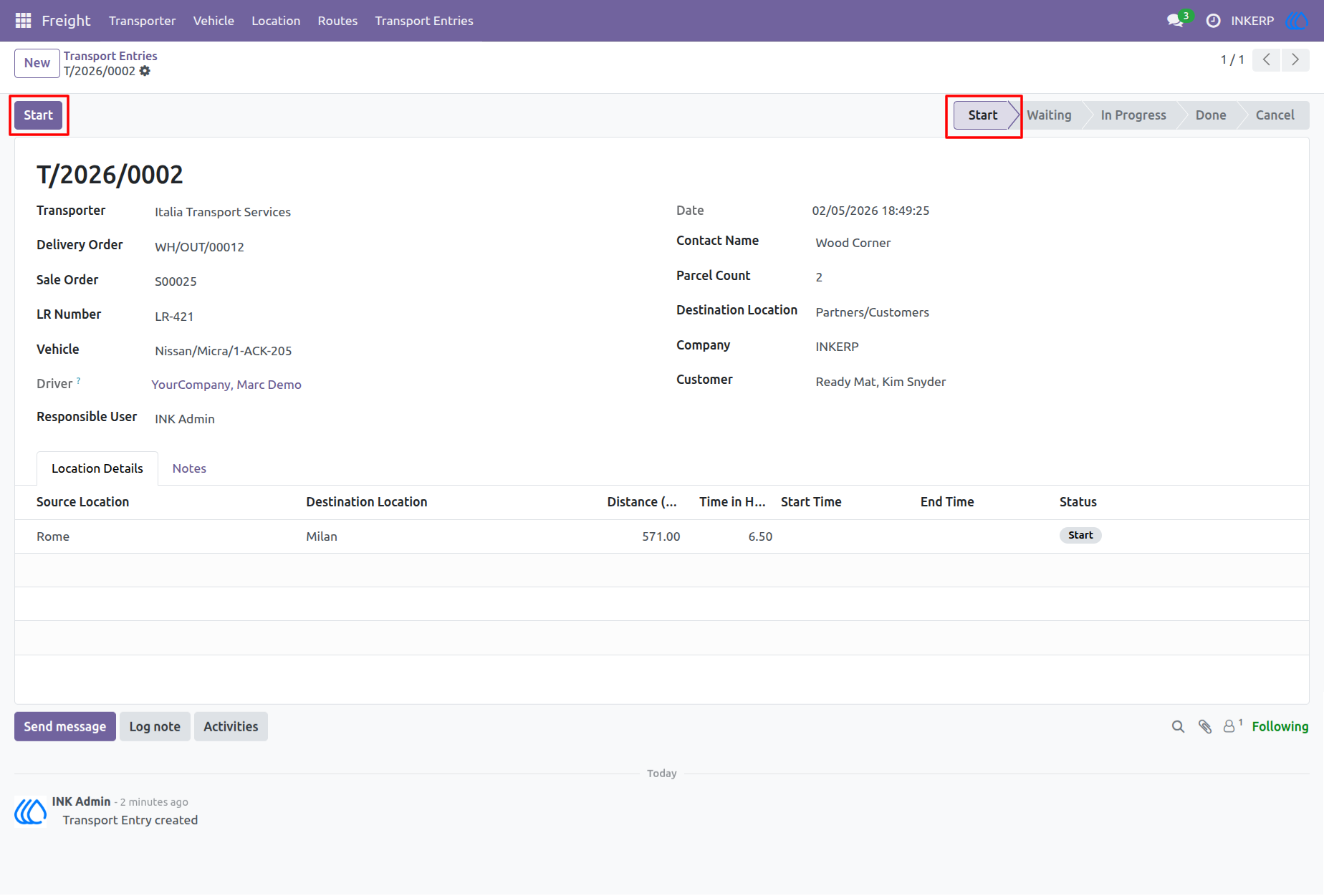Image resolution: width=1324 pixels, height=896 pixels.
Task: Click the Log note button
Action: (155, 727)
